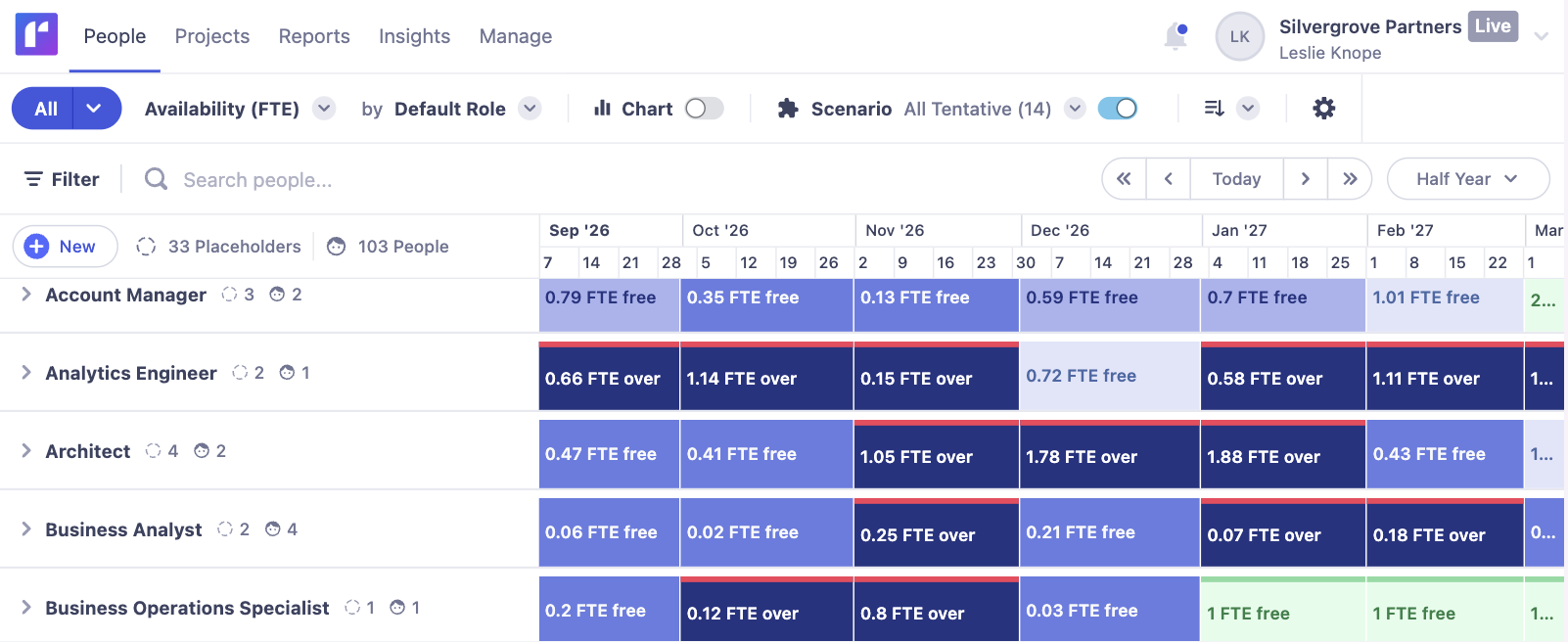Focus the Search people field

point(257,180)
